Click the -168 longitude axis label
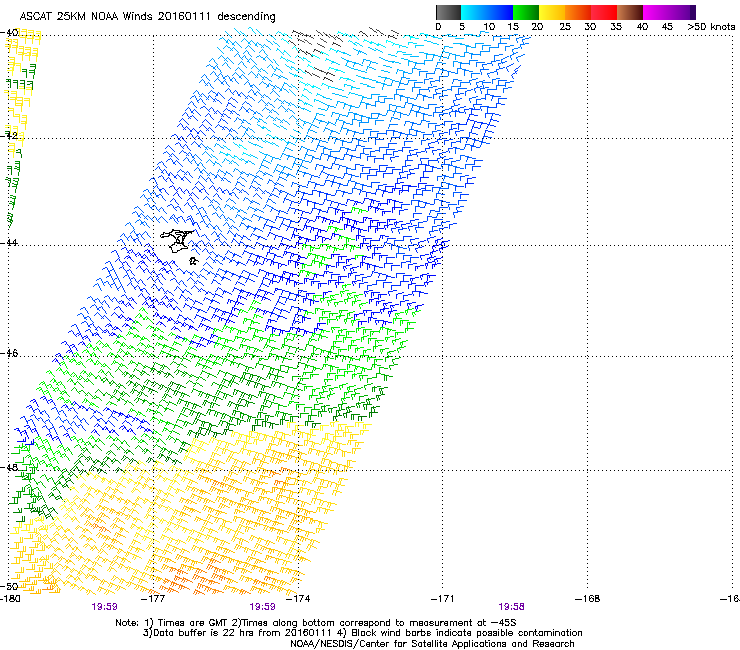The width and height of the screenshot is (740, 650). [x=588, y=599]
